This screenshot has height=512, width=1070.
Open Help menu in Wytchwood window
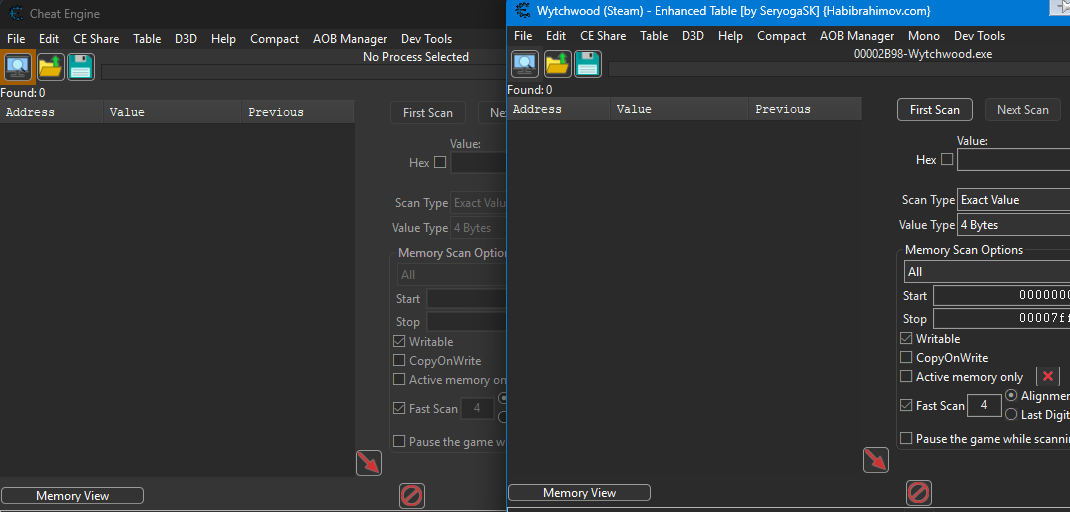730,36
